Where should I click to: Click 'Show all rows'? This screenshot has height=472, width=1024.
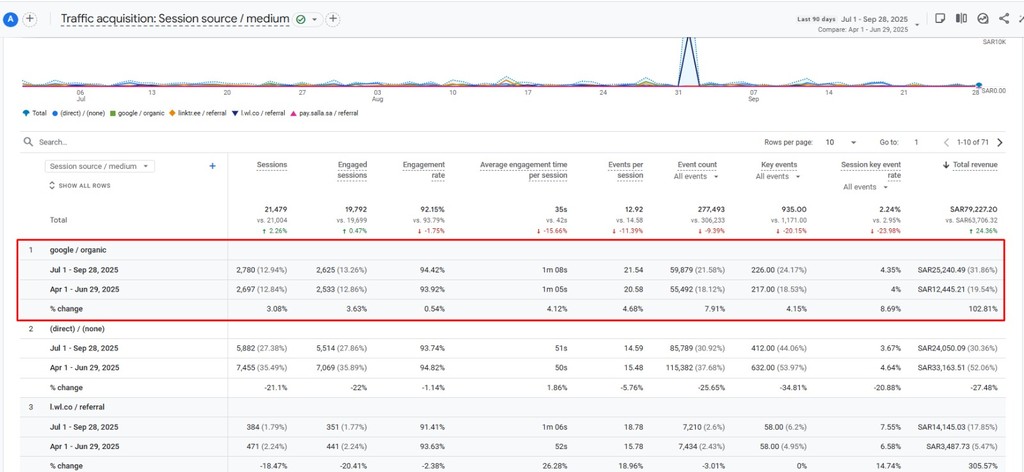[x=84, y=186]
